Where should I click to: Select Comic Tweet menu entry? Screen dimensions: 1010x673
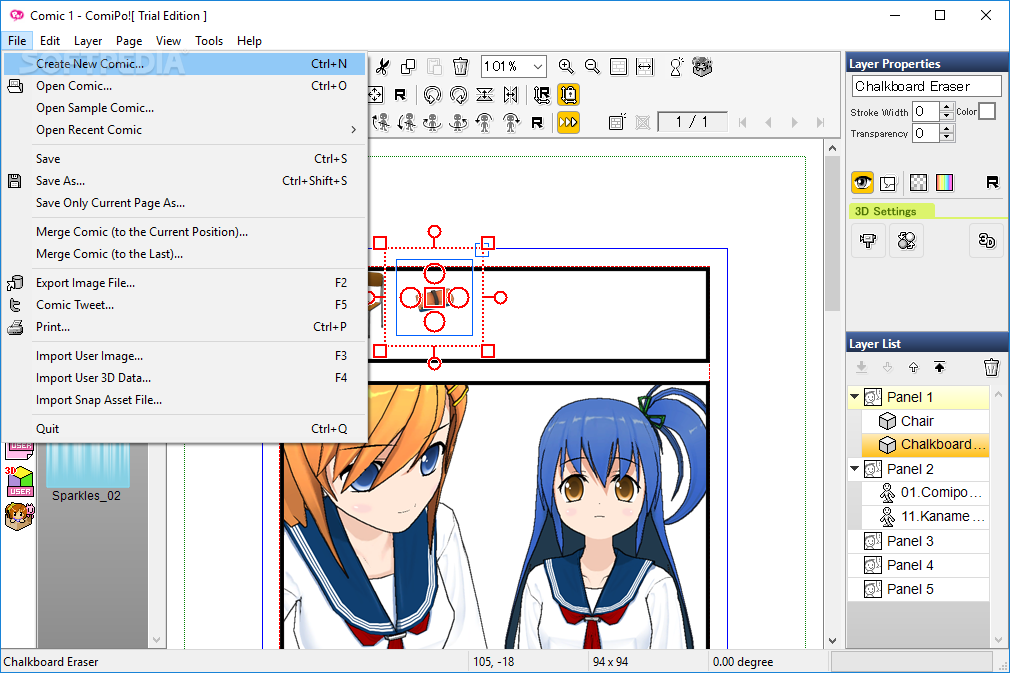pos(185,305)
